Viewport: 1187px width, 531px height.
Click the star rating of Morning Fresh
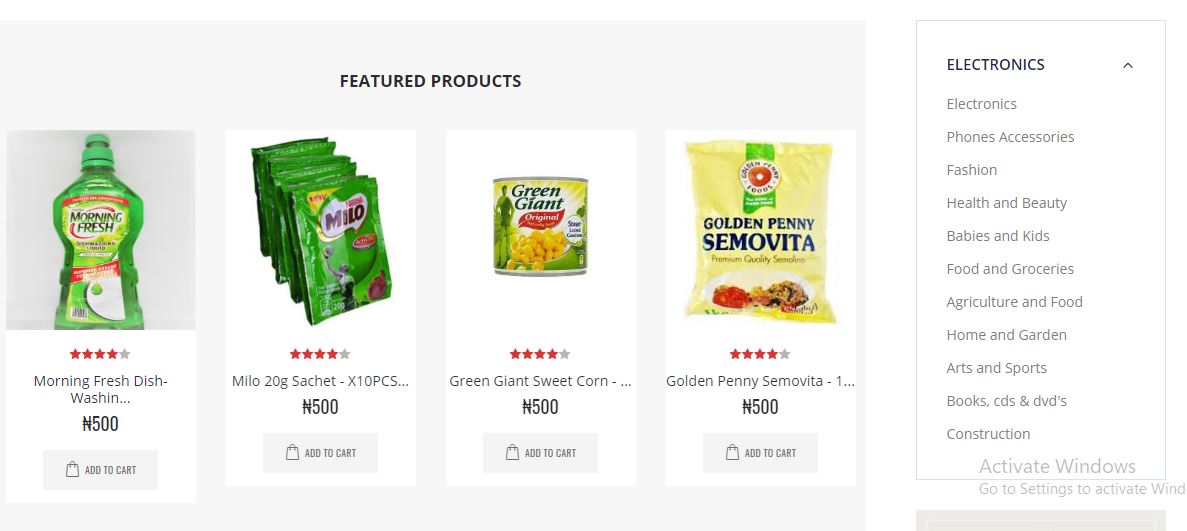pyautogui.click(x=100, y=354)
